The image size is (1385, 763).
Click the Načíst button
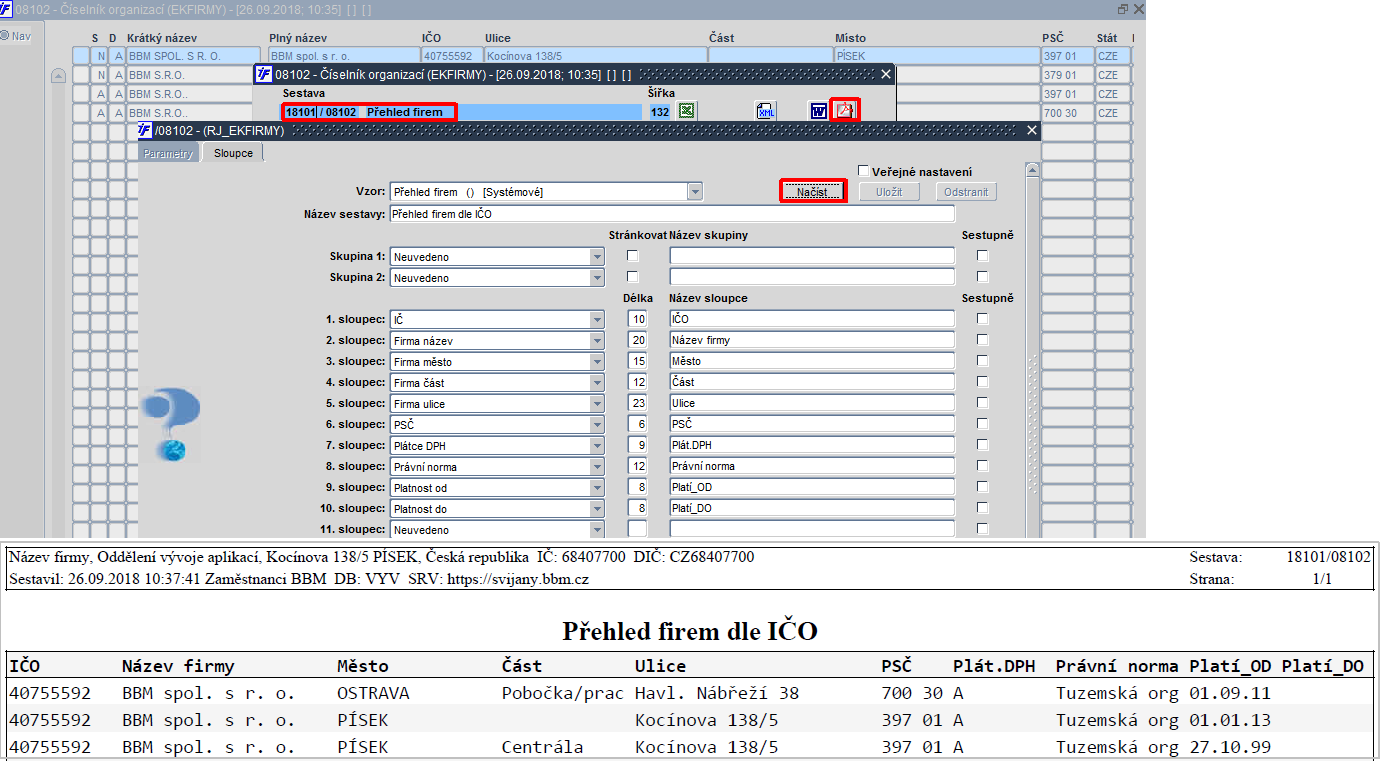tap(812, 192)
